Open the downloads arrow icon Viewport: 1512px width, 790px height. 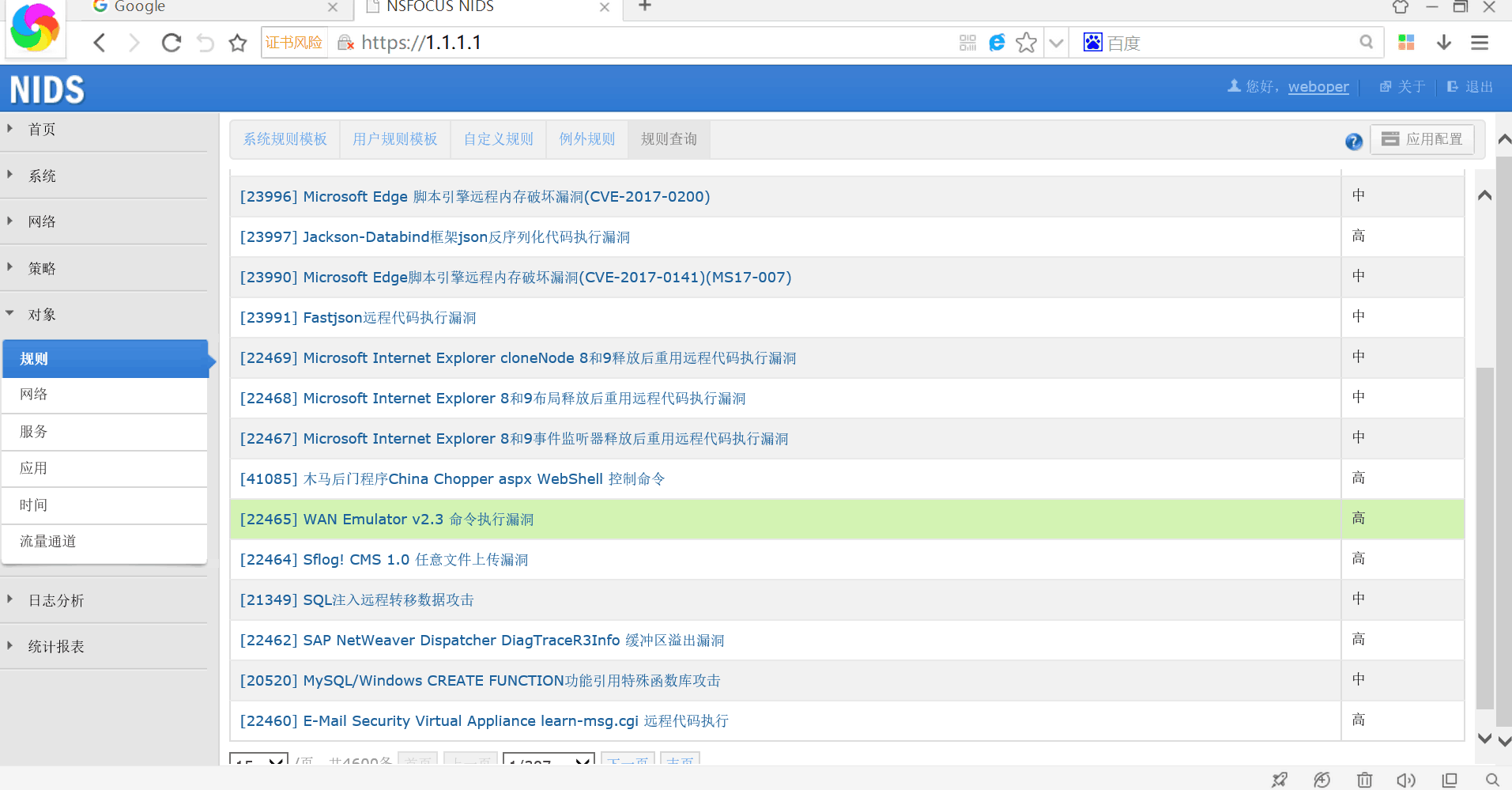[x=1444, y=43]
